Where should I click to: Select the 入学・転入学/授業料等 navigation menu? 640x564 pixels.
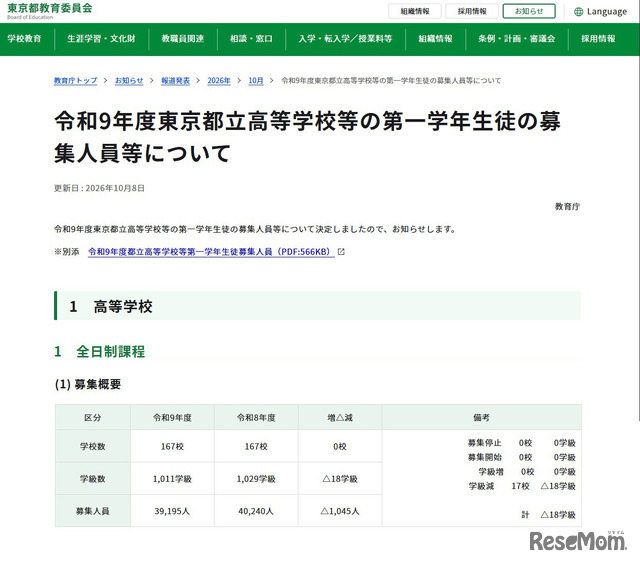[345, 39]
